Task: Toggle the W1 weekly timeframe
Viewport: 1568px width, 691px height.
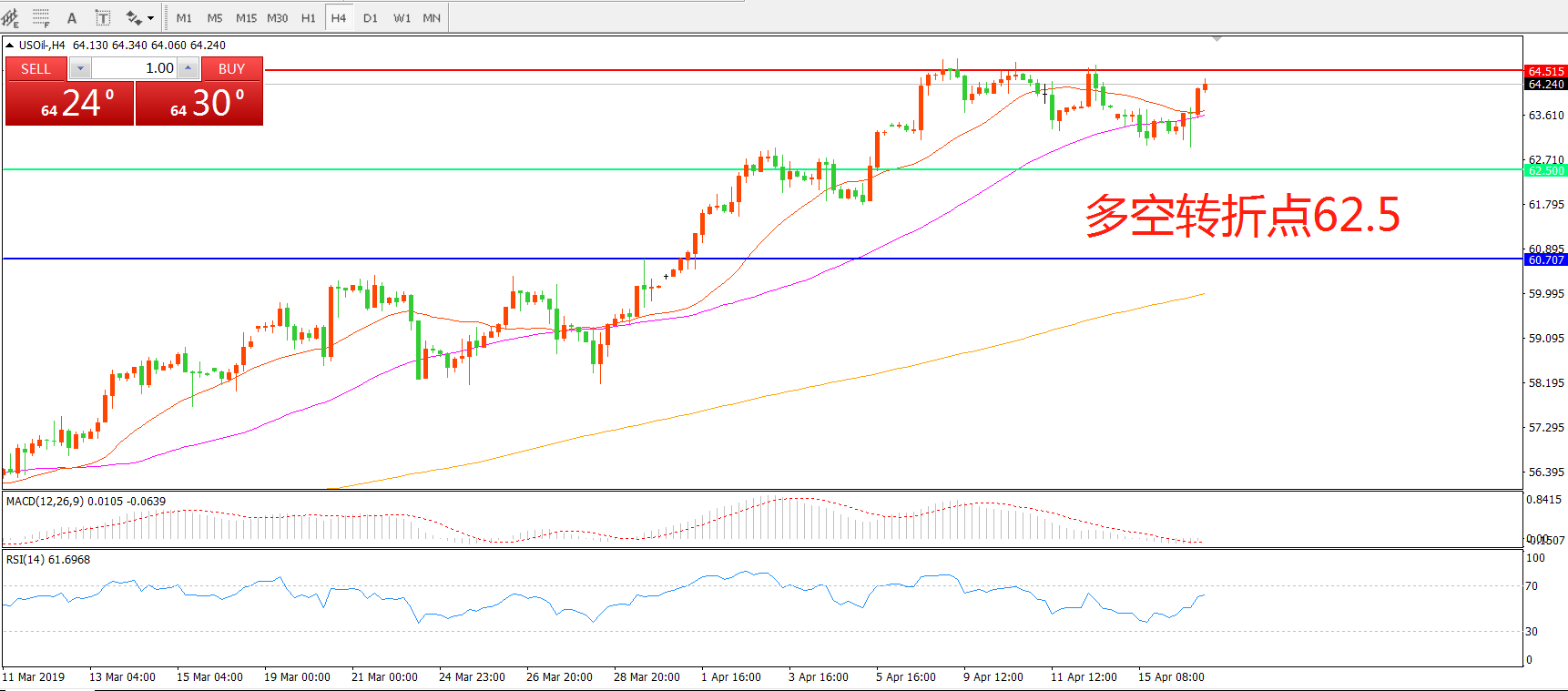Action: (x=402, y=17)
